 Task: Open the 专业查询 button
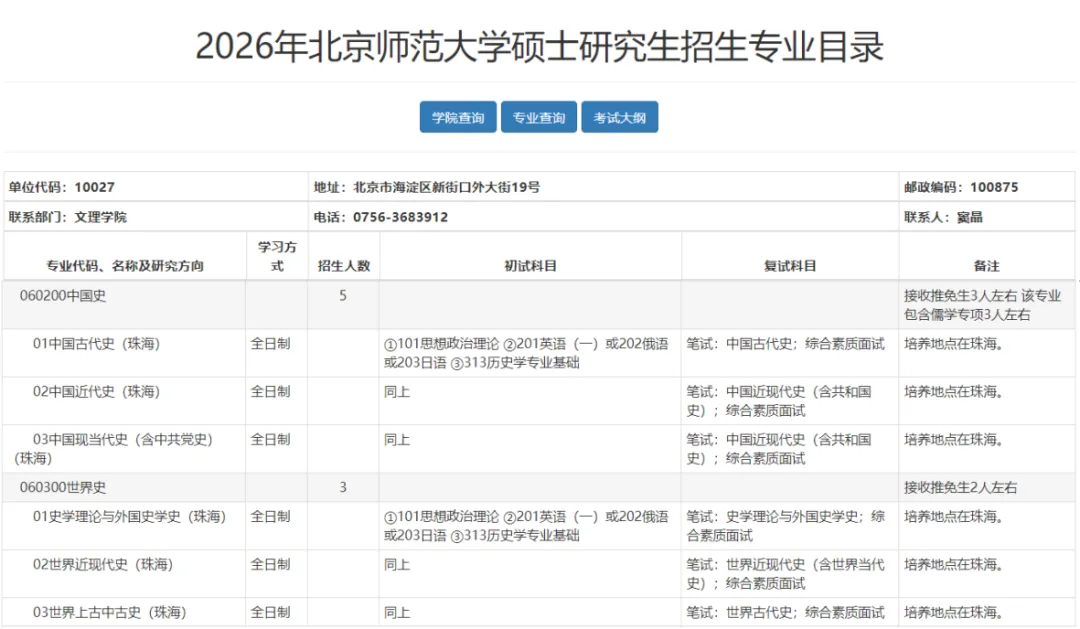click(x=539, y=117)
